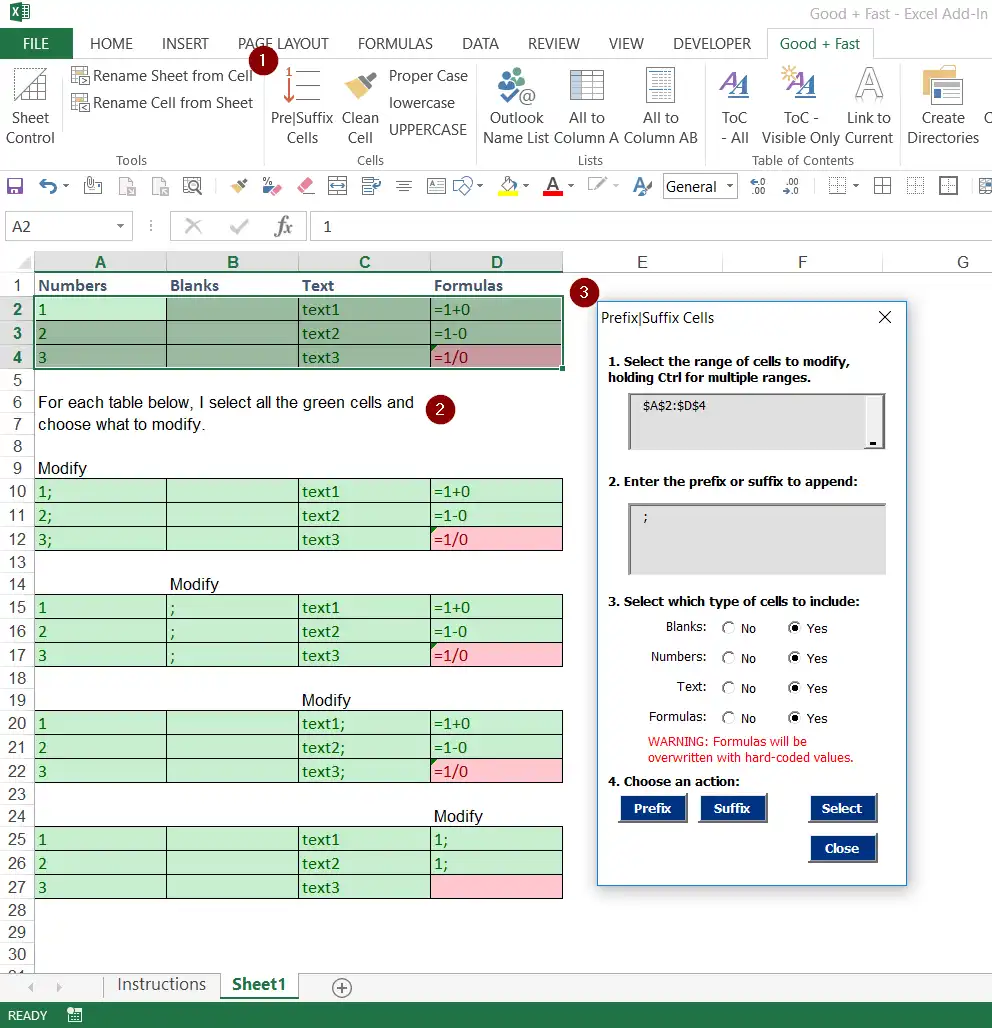The height and width of the screenshot is (1028, 992).
Task: Click the prefix or suffix text field
Action: tap(757, 539)
